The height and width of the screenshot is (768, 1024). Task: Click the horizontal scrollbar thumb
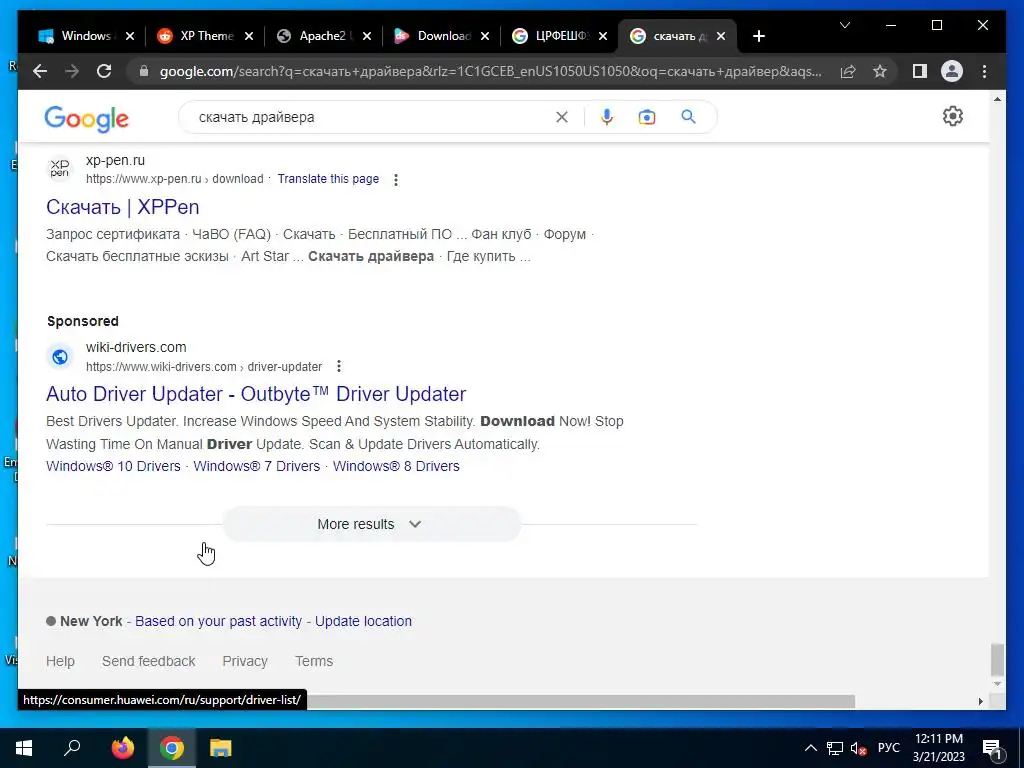click(580, 701)
